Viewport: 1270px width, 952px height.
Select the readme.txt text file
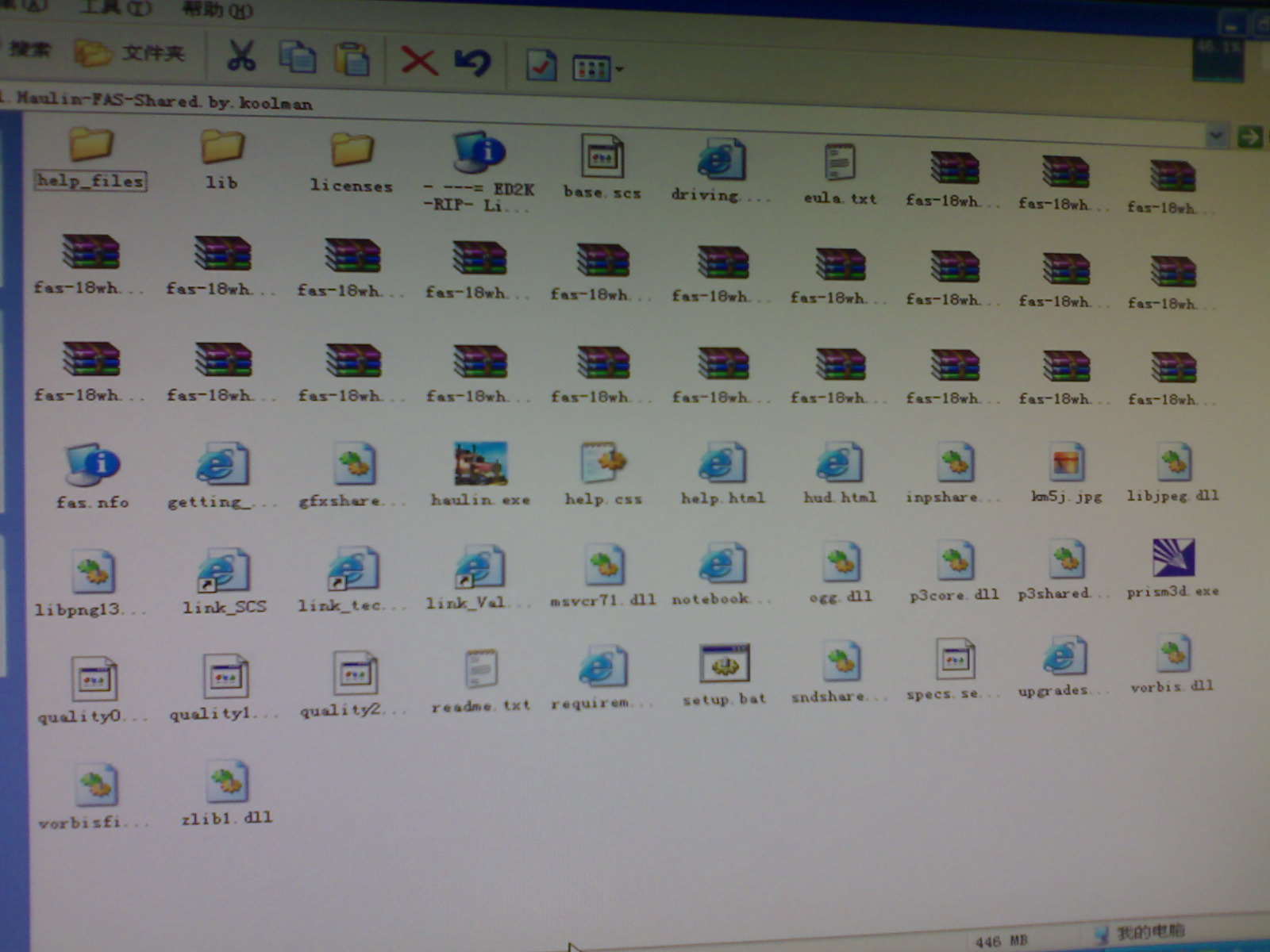pos(481,670)
